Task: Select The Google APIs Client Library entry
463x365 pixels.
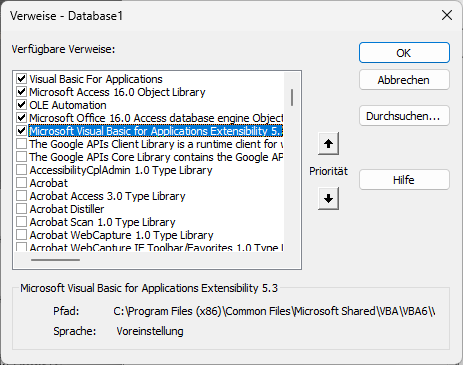Action: [x=156, y=144]
